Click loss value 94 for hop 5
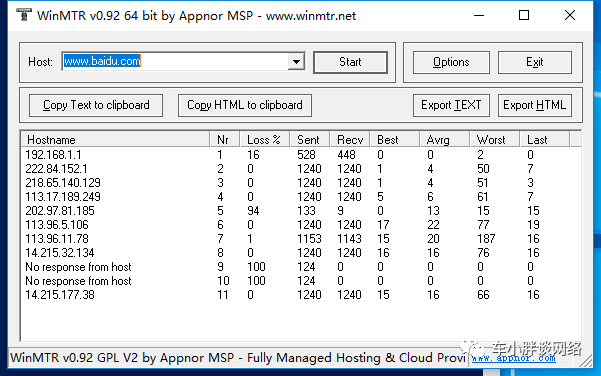This screenshot has height=376, width=601. coord(253,211)
